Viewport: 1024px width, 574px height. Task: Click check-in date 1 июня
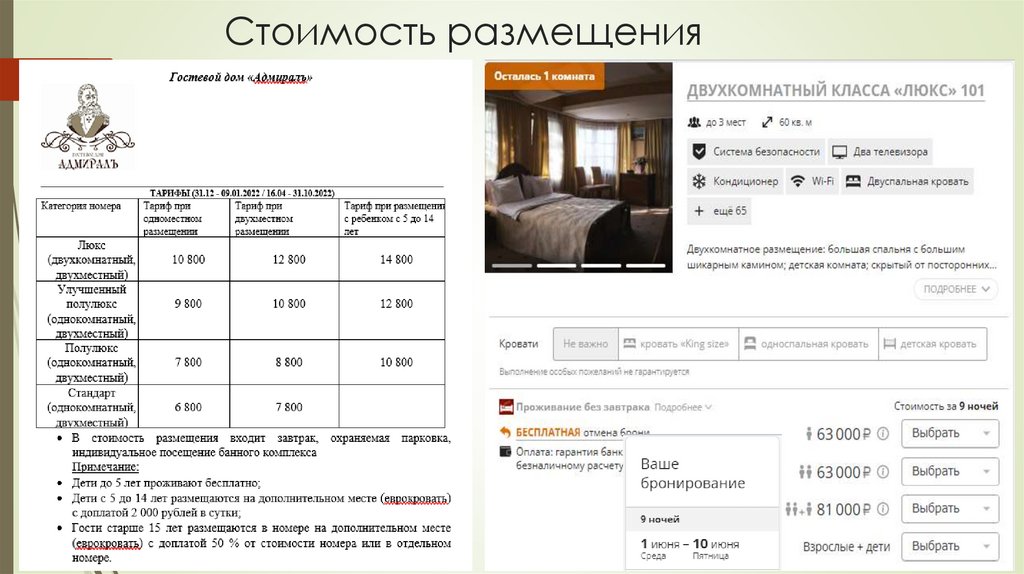point(660,549)
